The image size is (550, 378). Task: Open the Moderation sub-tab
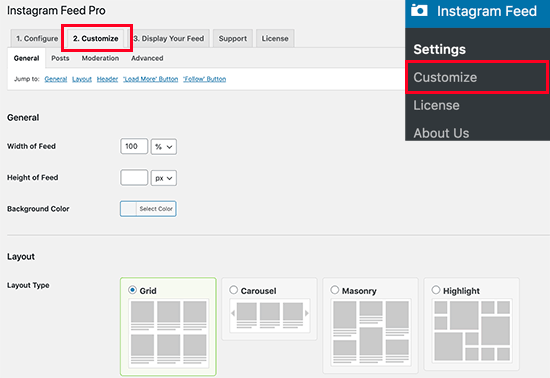[x=100, y=58]
